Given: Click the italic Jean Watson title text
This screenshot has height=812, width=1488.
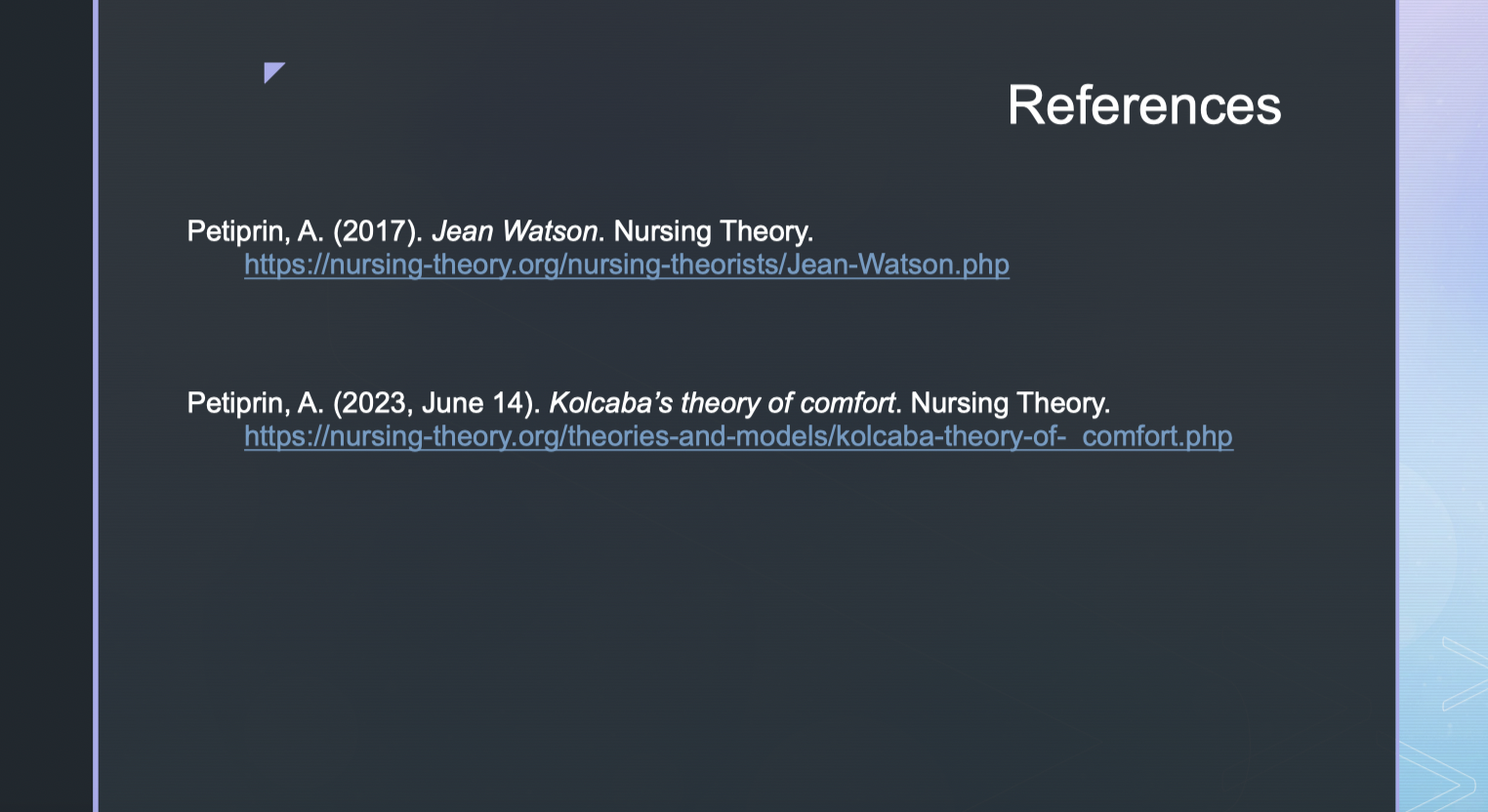Looking at the screenshot, I should (x=515, y=231).
